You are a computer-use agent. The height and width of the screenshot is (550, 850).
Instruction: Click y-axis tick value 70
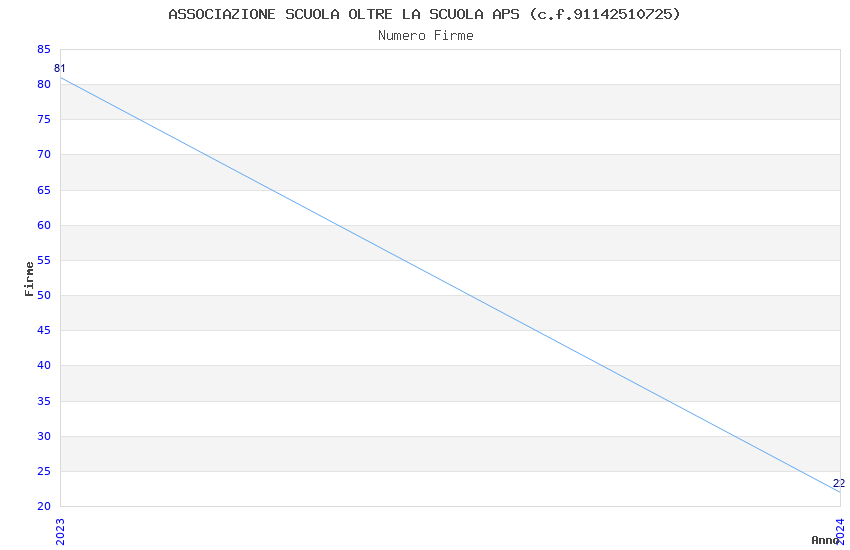(x=44, y=154)
